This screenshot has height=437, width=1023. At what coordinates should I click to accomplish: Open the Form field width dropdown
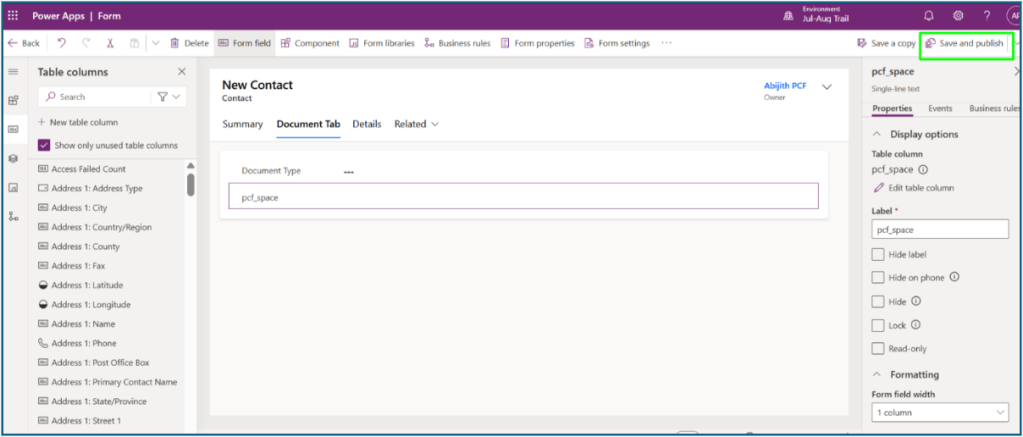pyautogui.click(x=940, y=412)
